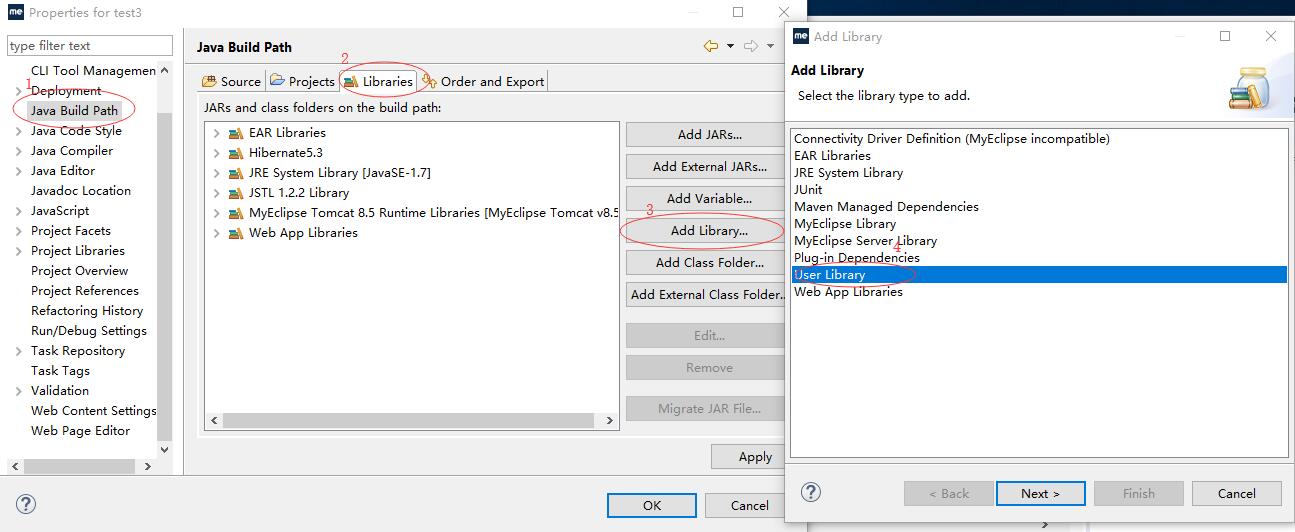The width and height of the screenshot is (1295, 532).
Task: Expand JSTL 1.2.2 Library node
Action: (x=216, y=193)
